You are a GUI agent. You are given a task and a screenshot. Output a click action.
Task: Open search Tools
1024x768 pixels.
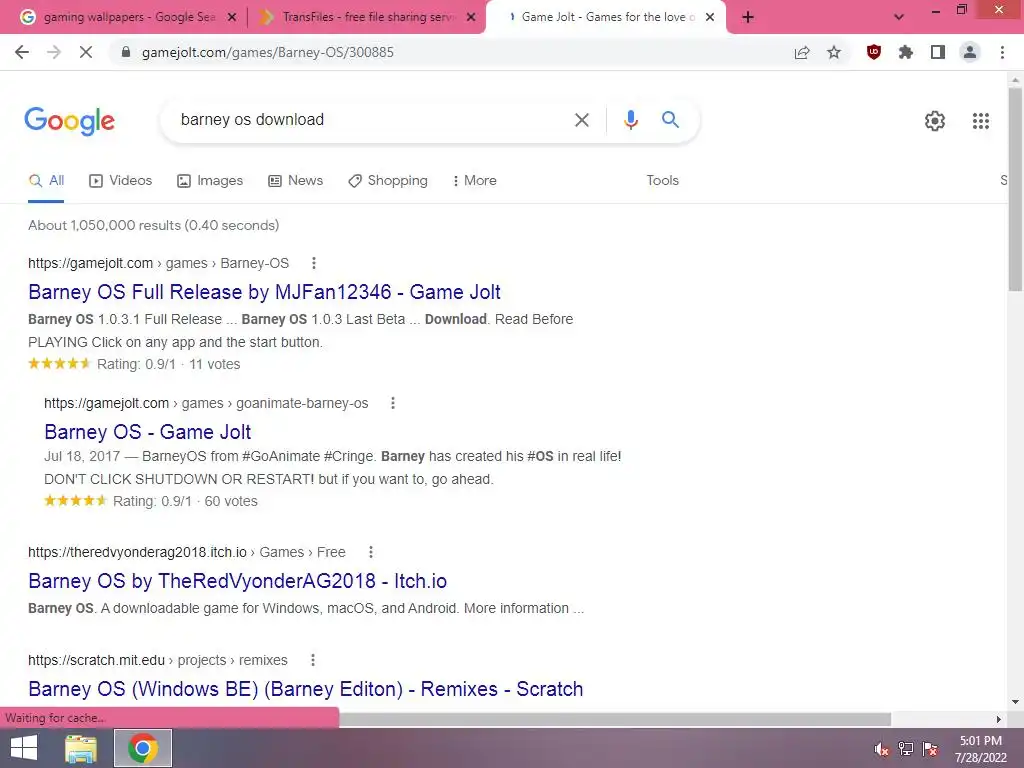click(662, 181)
